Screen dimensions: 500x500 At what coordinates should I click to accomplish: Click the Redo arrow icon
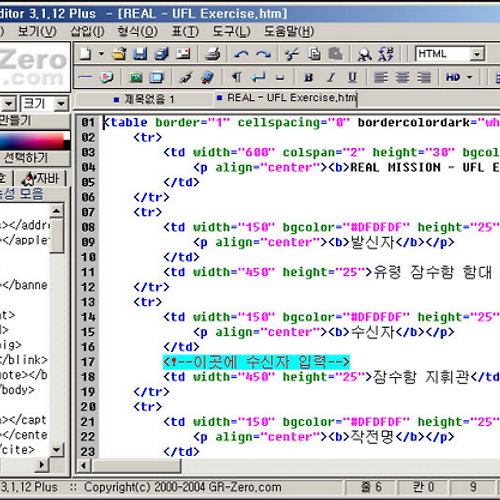(x=263, y=54)
